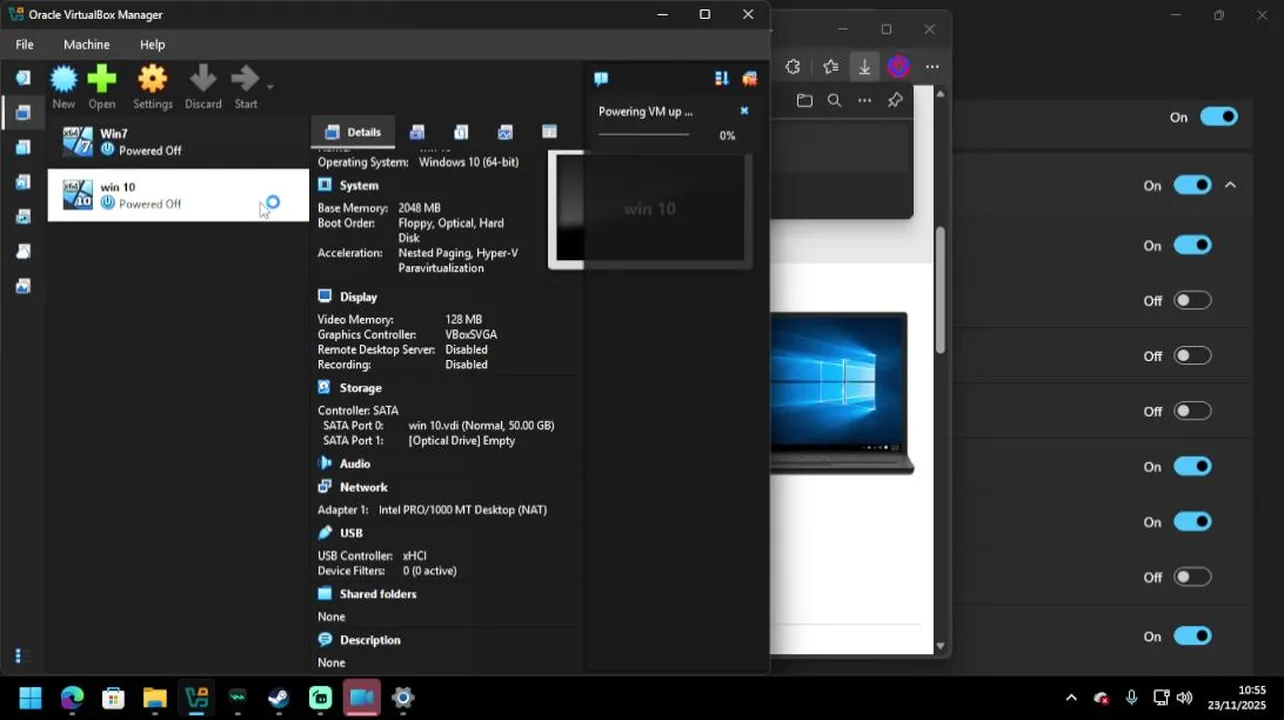Open the System settings link

(x=359, y=185)
